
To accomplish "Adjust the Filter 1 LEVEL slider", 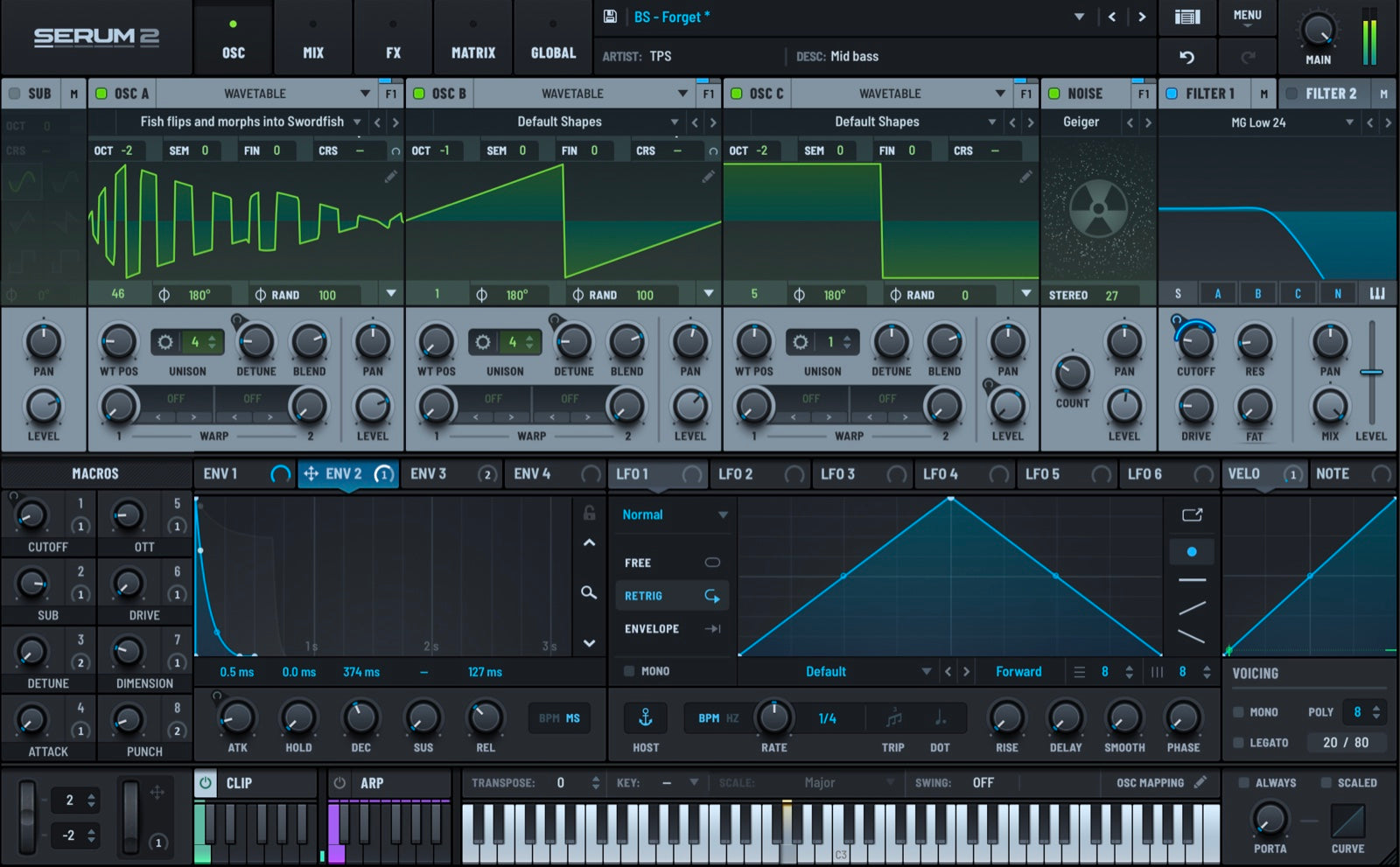I will [1371, 374].
